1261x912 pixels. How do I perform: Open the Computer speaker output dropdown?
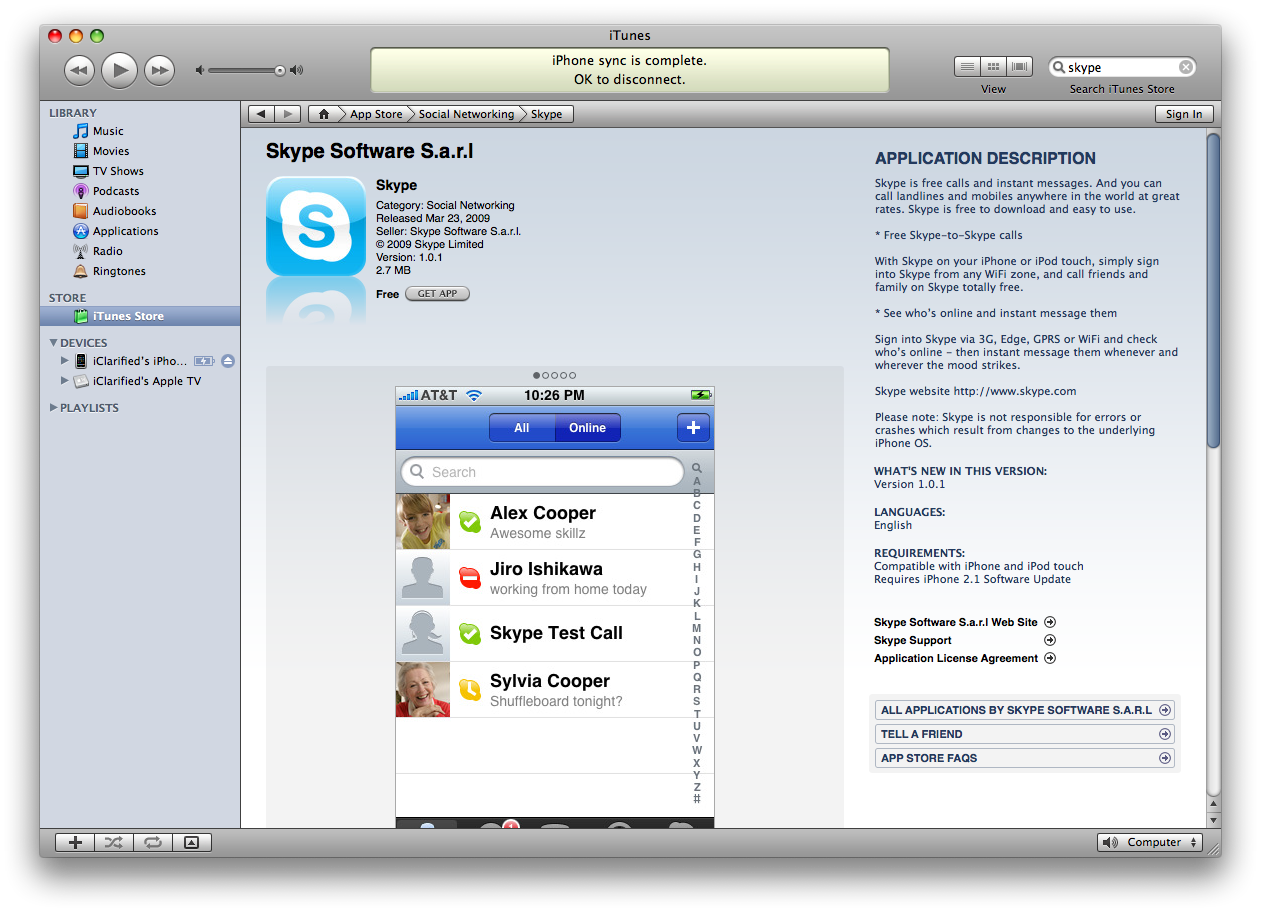[x=1149, y=842]
